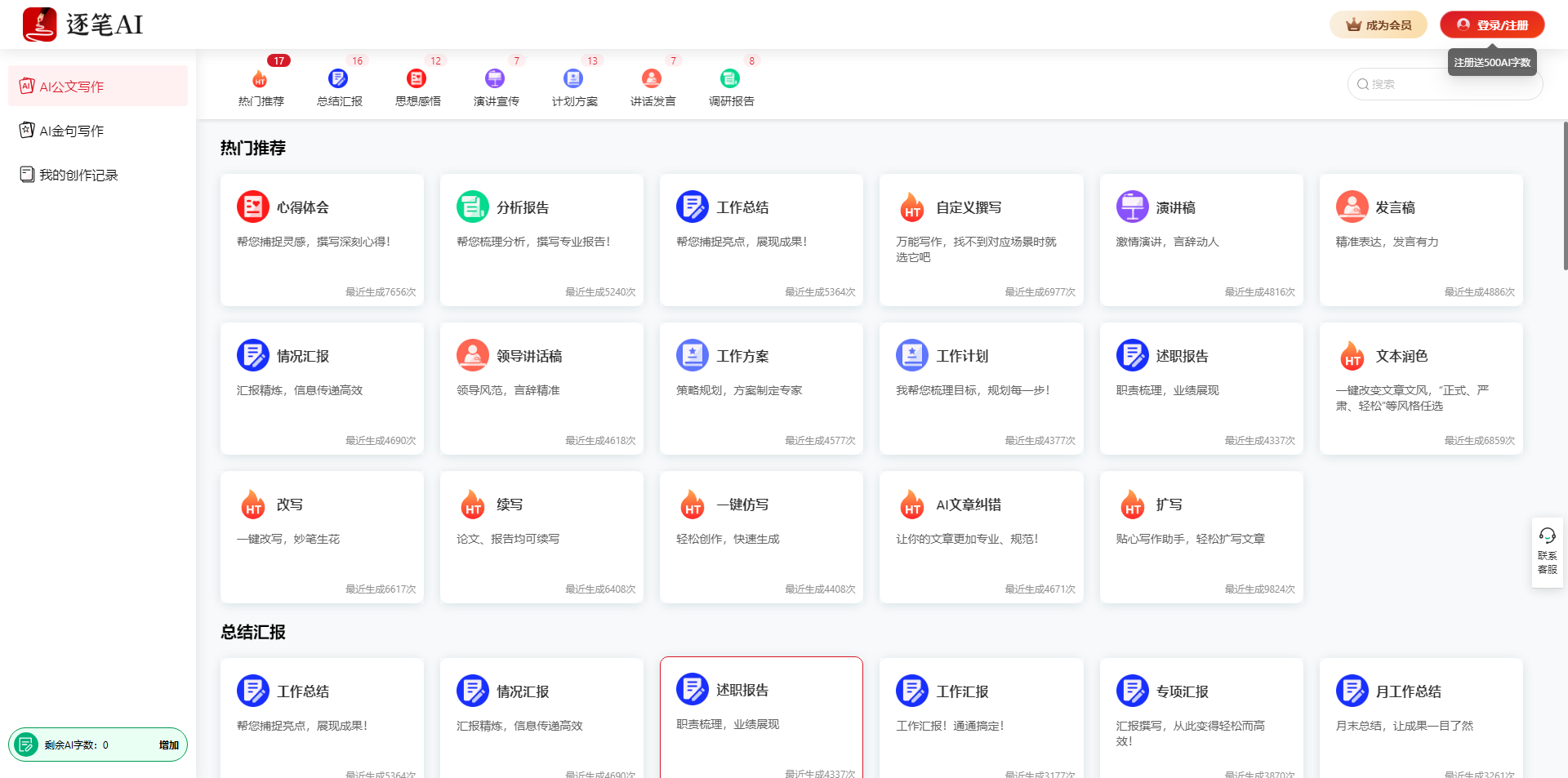Click the 成为会员 button
Screen dimensions: 1568x778
pos(1379,24)
